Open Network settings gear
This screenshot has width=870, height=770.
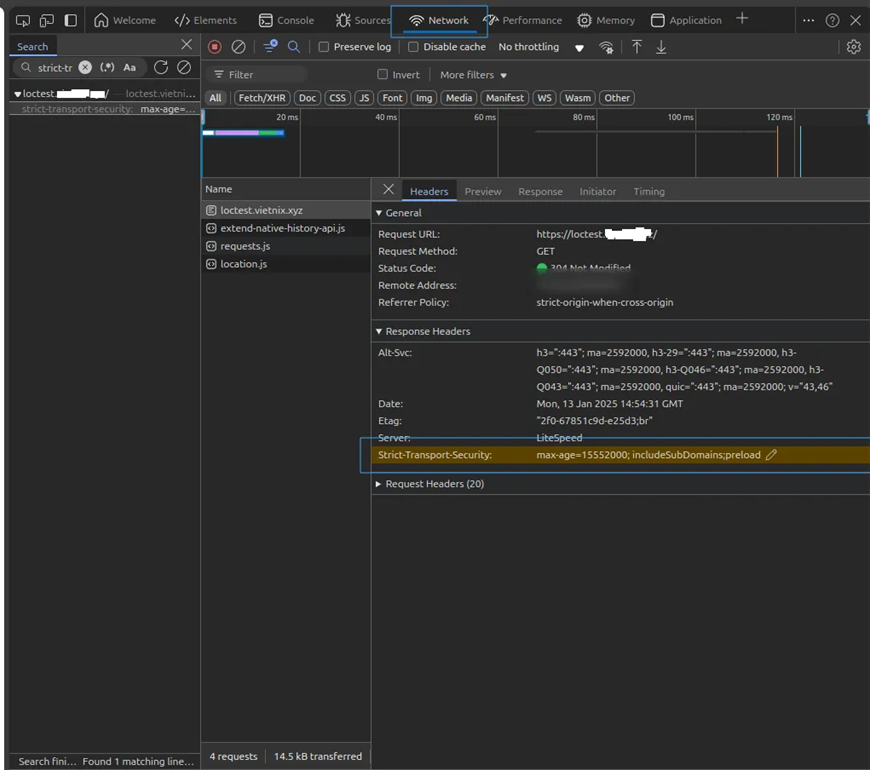(x=854, y=47)
